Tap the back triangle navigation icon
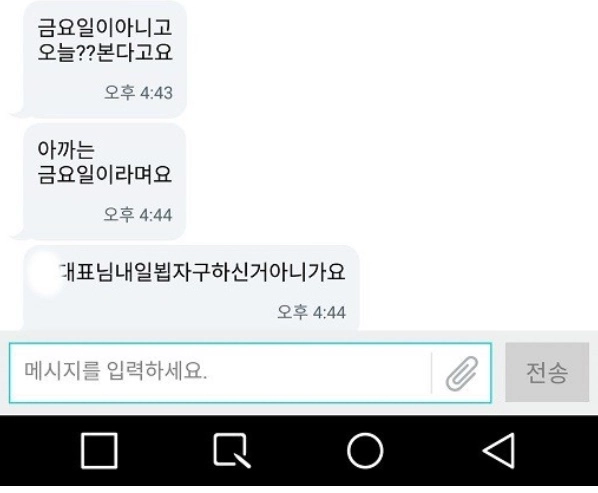This screenshot has width=598, height=493. [x=499, y=450]
